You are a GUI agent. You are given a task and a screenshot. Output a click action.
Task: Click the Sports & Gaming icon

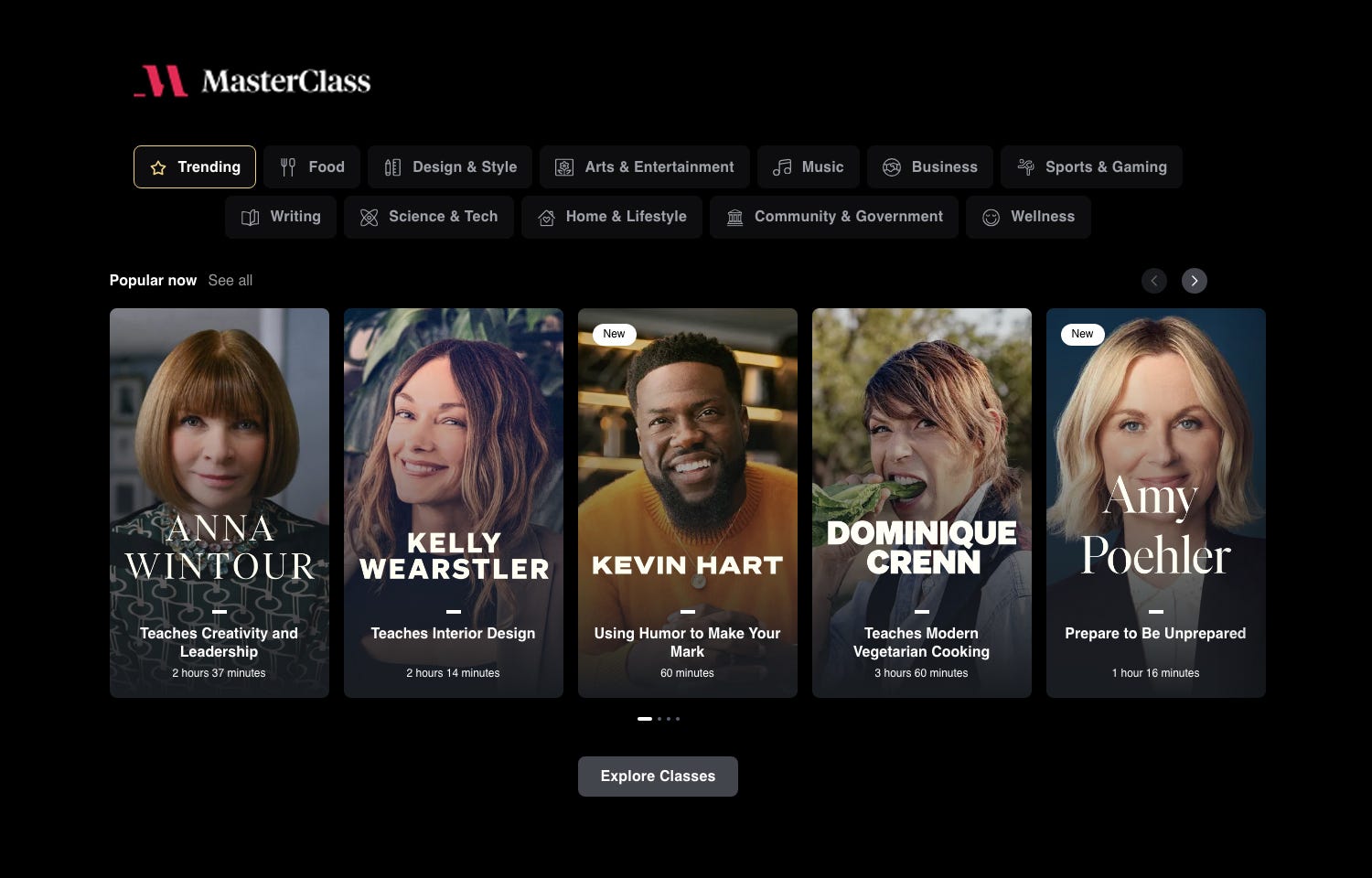coord(1025,167)
